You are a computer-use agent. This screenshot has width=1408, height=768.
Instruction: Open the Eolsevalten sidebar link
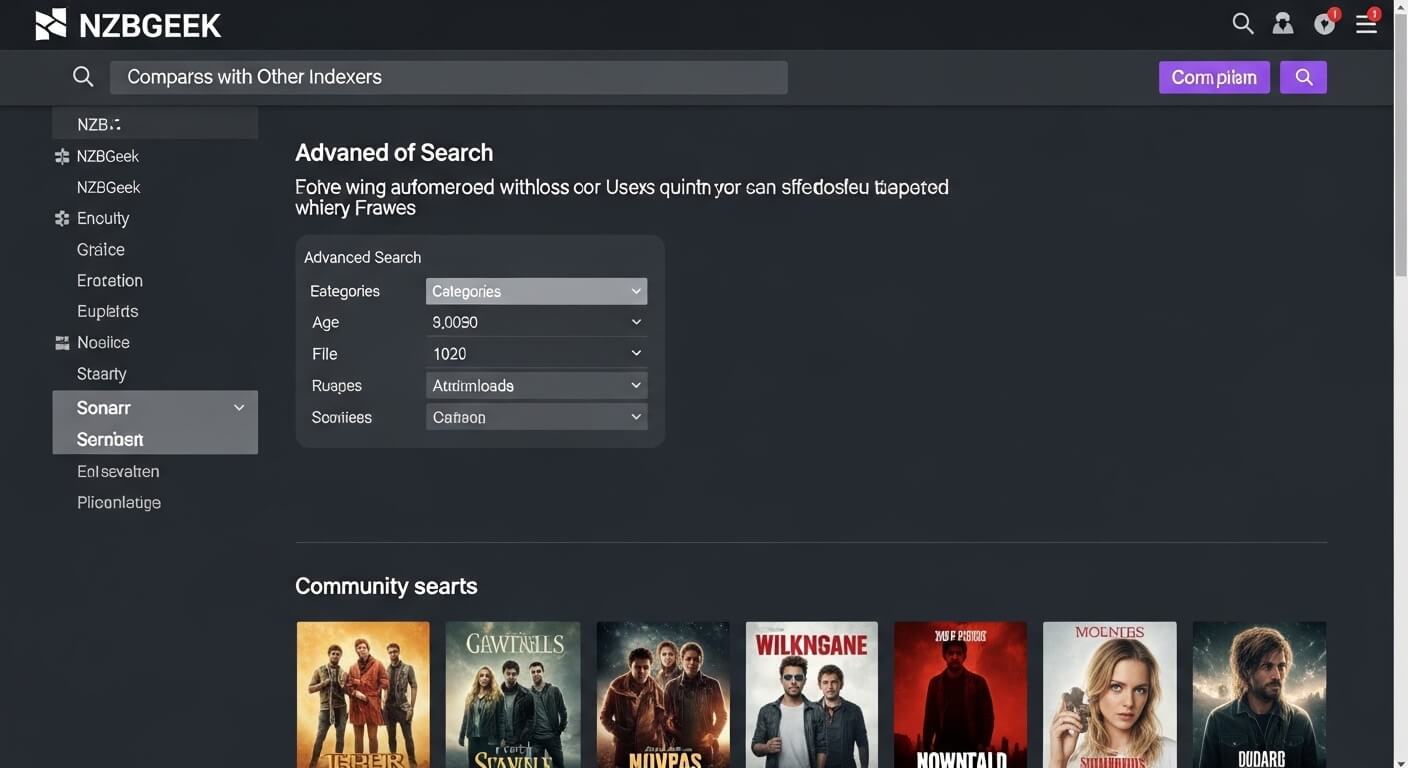click(x=118, y=471)
